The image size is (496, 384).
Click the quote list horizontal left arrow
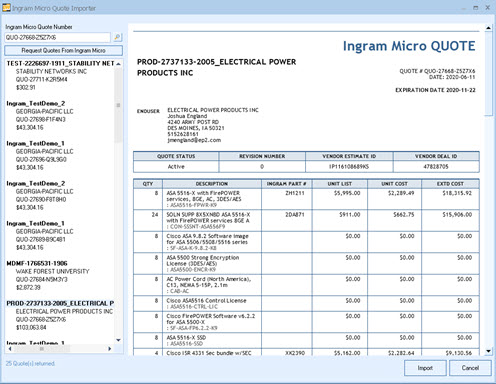pyautogui.click(x=10, y=349)
